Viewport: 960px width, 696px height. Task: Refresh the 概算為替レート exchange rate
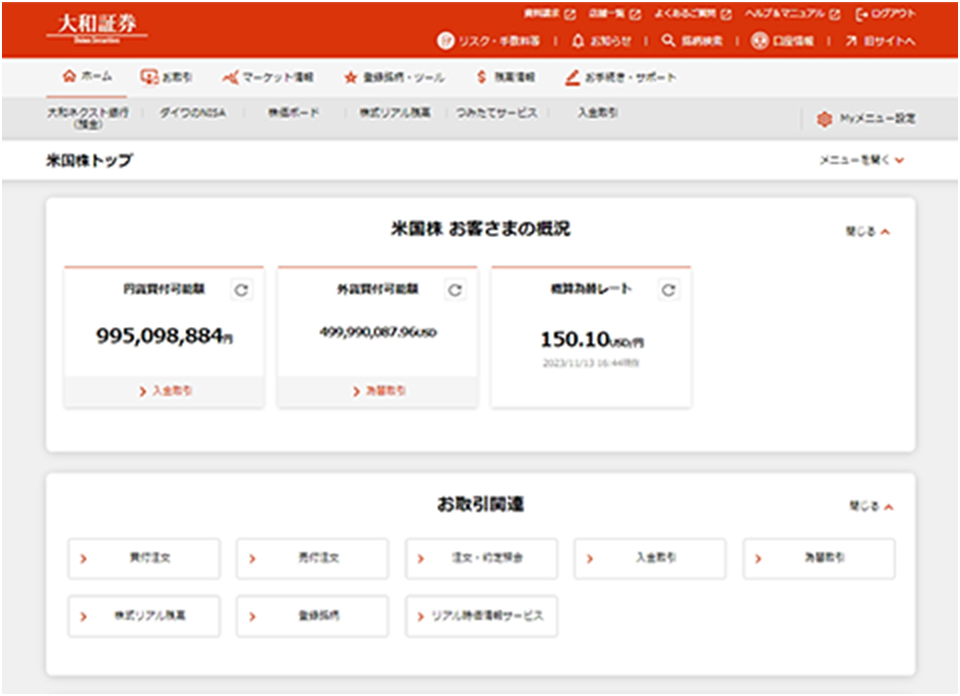pos(669,290)
